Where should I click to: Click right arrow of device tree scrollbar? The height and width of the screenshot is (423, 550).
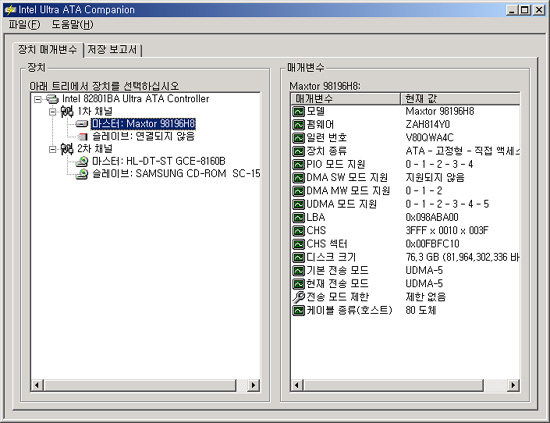click(x=254, y=385)
